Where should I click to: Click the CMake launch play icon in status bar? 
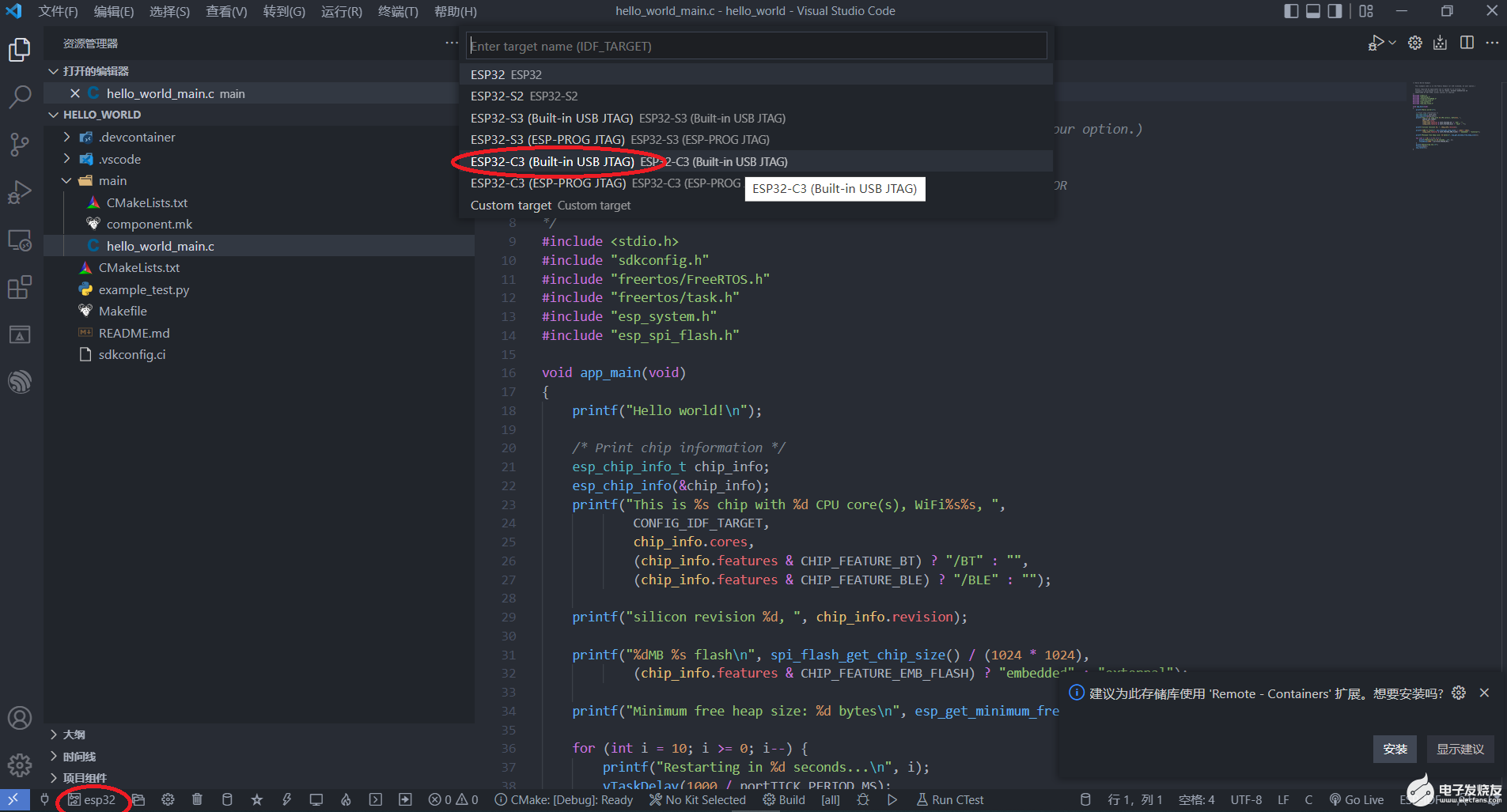click(x=892, y=799)
